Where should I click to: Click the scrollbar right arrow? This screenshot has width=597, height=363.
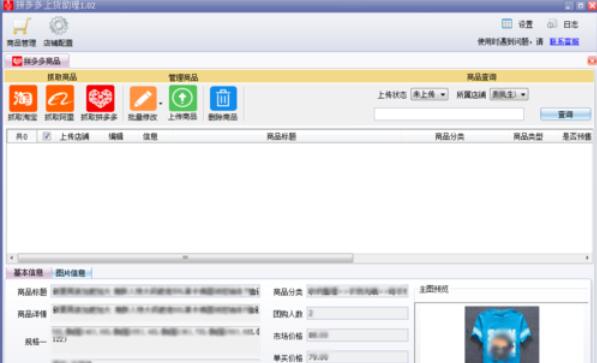(x=587, y=258)
